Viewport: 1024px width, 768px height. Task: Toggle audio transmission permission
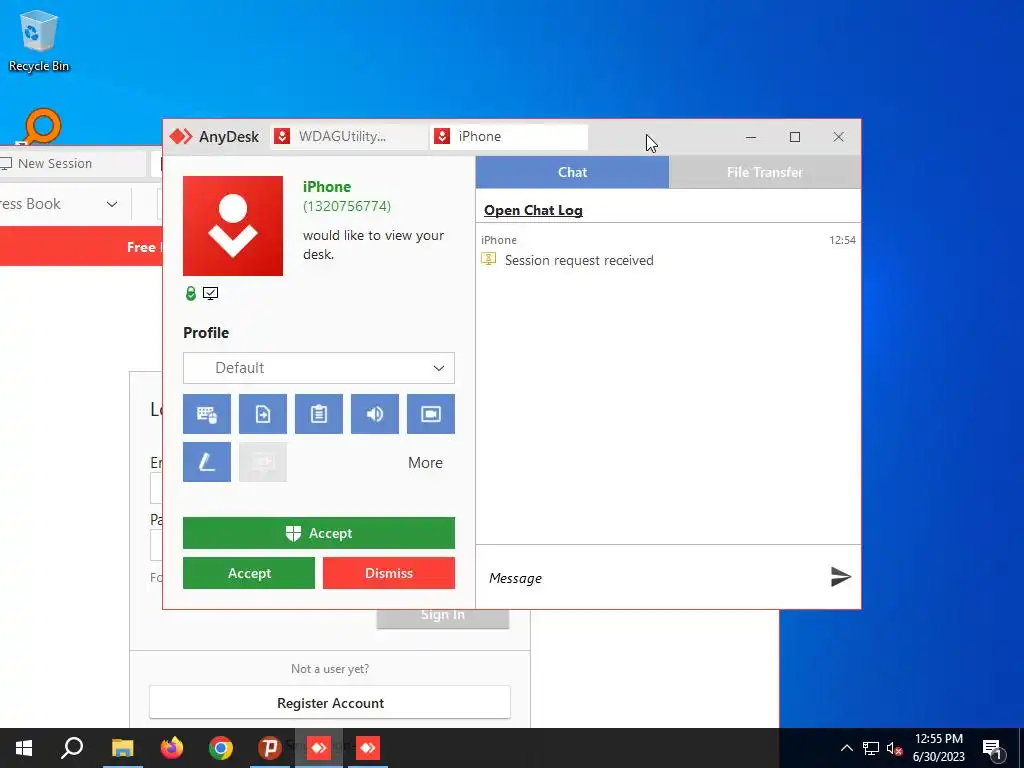[375, 413]
